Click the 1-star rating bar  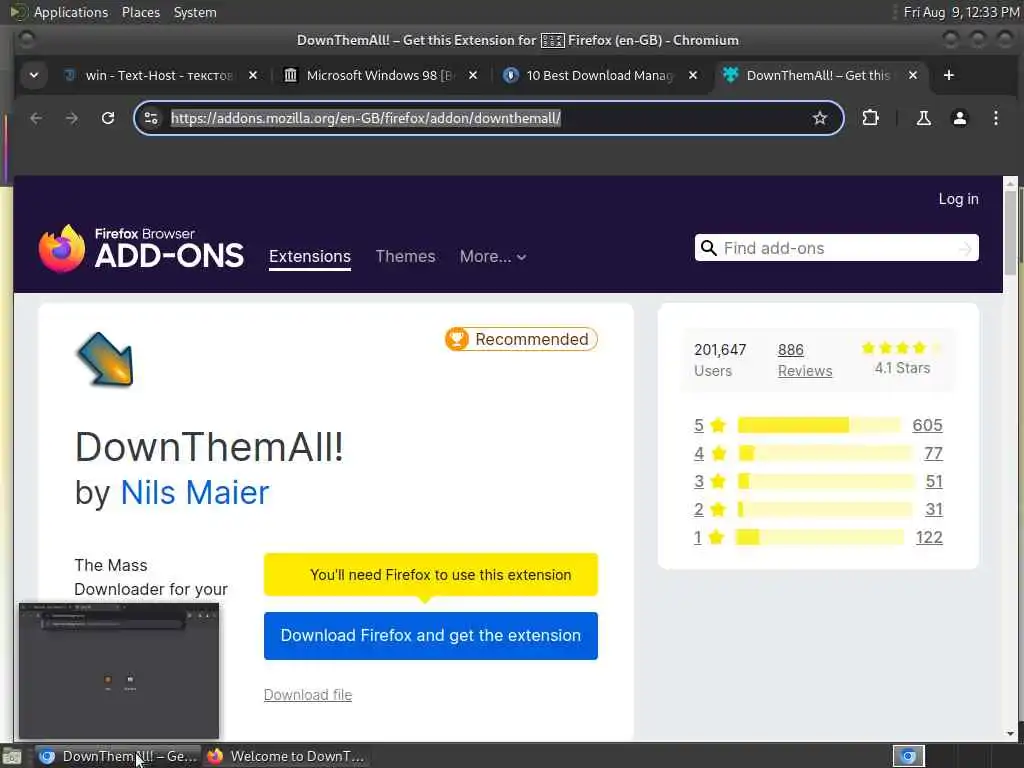[820, 537]
